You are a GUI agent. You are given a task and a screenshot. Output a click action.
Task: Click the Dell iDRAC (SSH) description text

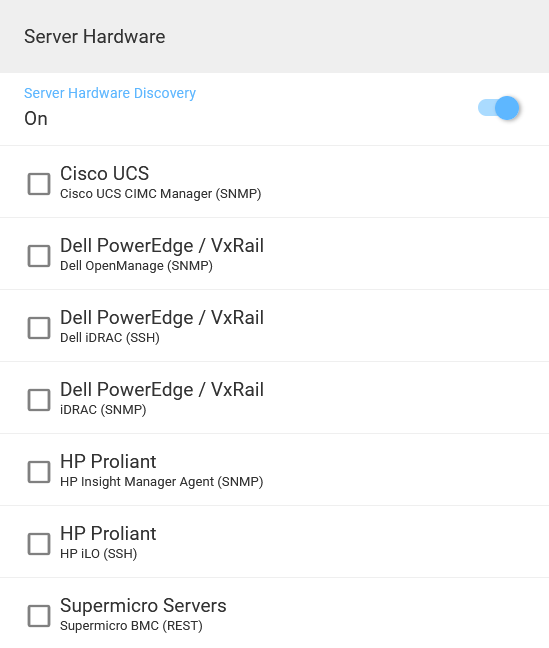click(110, 338)
